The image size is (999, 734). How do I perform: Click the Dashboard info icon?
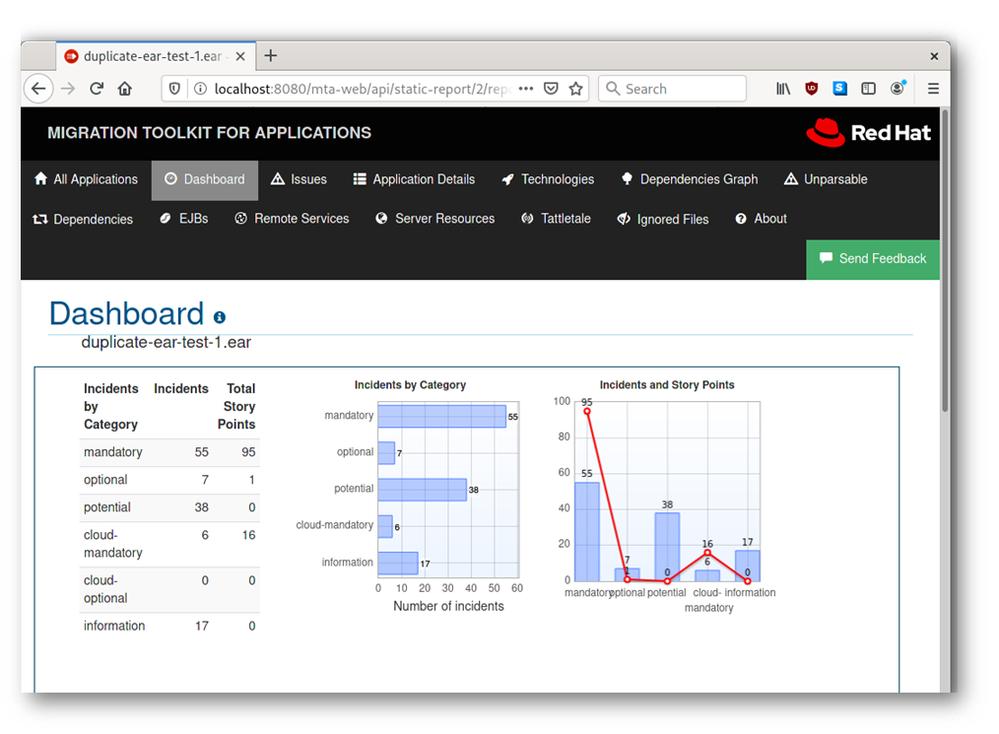pos(219,317)
